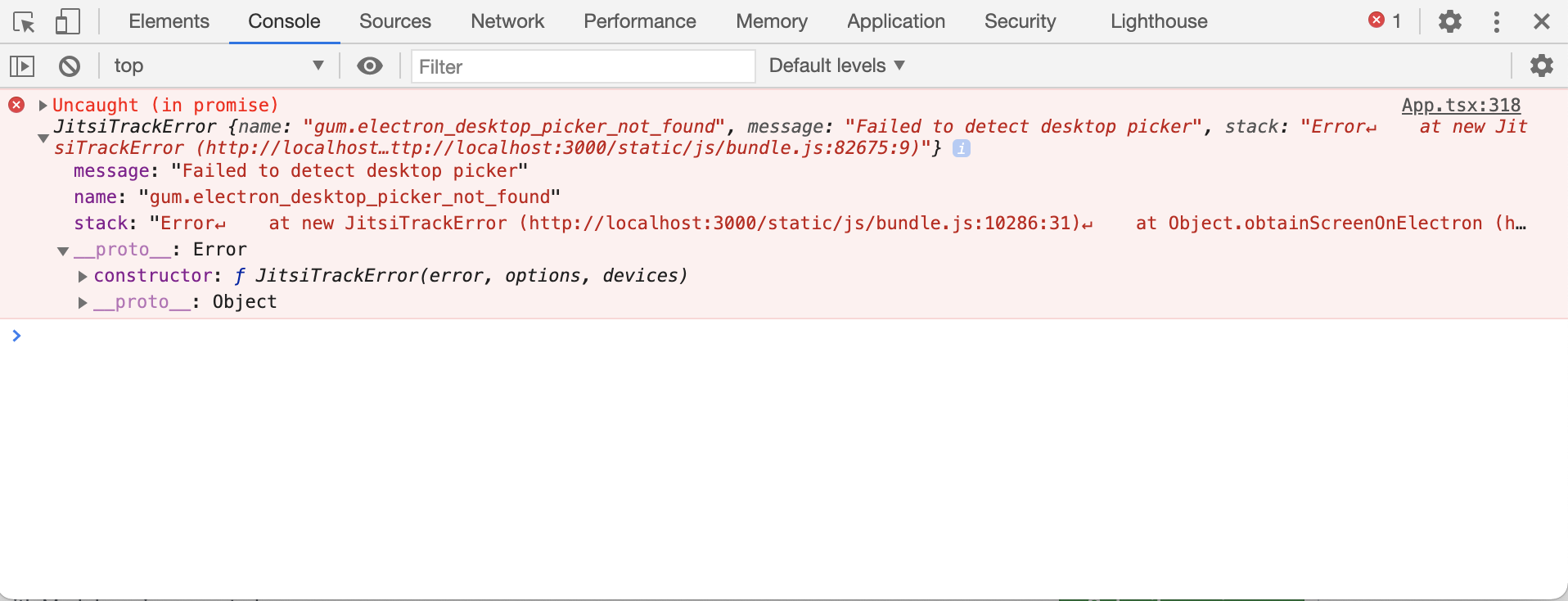Toggle the device toolbar
Image resolution: width=1568 pixels, height=601 pixels.
pyautogui.click(x=68, y=22)
